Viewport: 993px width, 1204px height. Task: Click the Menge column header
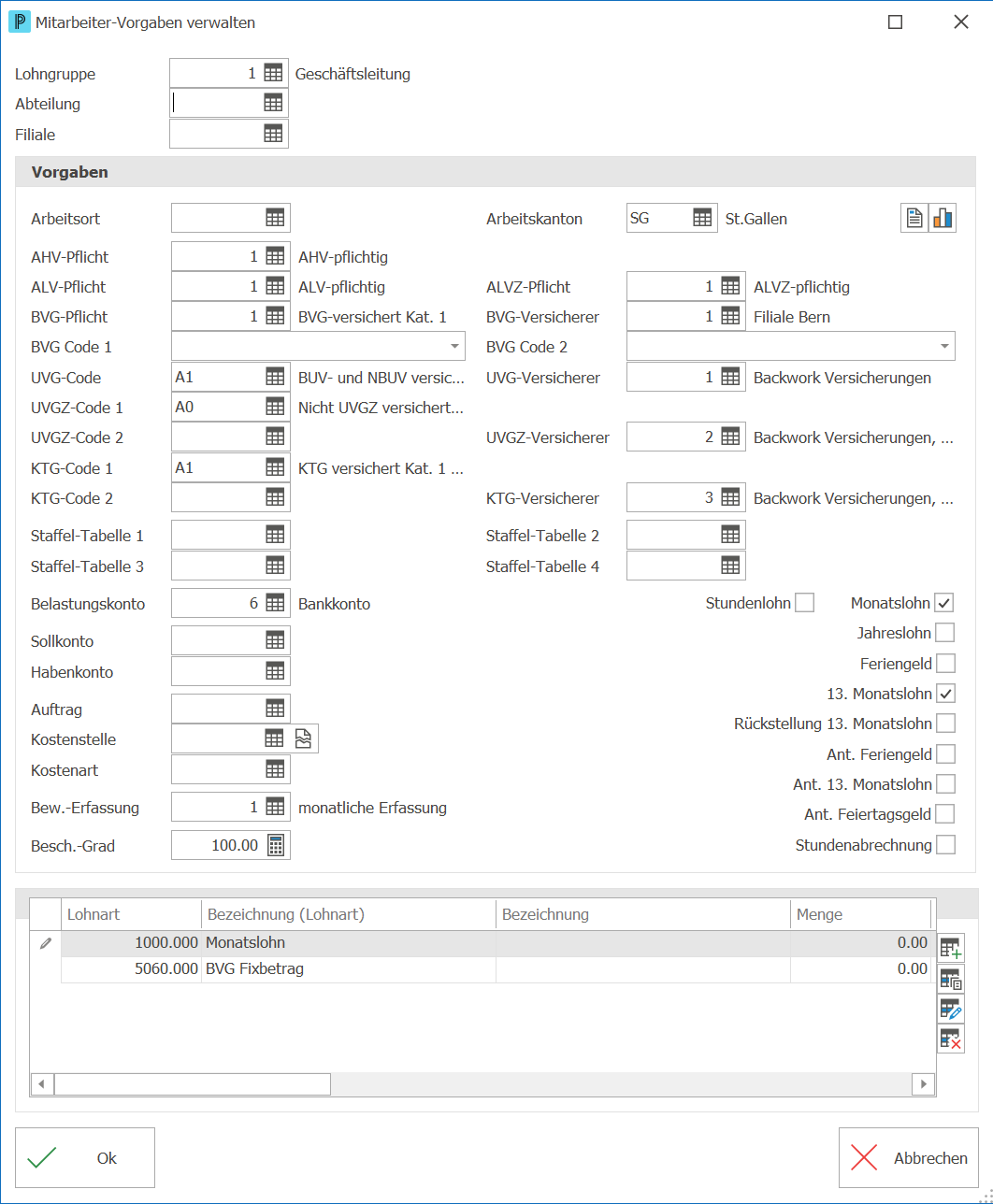coord(861,914)
